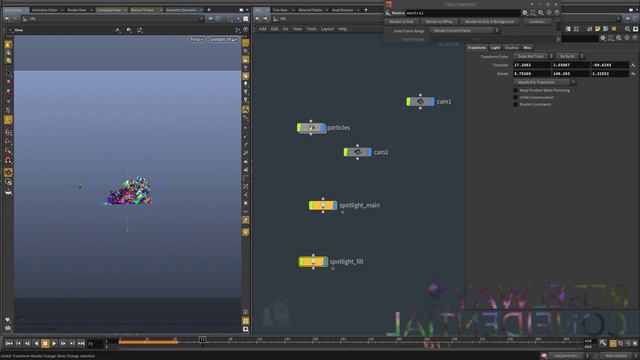This screenshot has width=640, height=360.
Task: Open the Layout menu in network editor
Action: (x=327, y=29)
